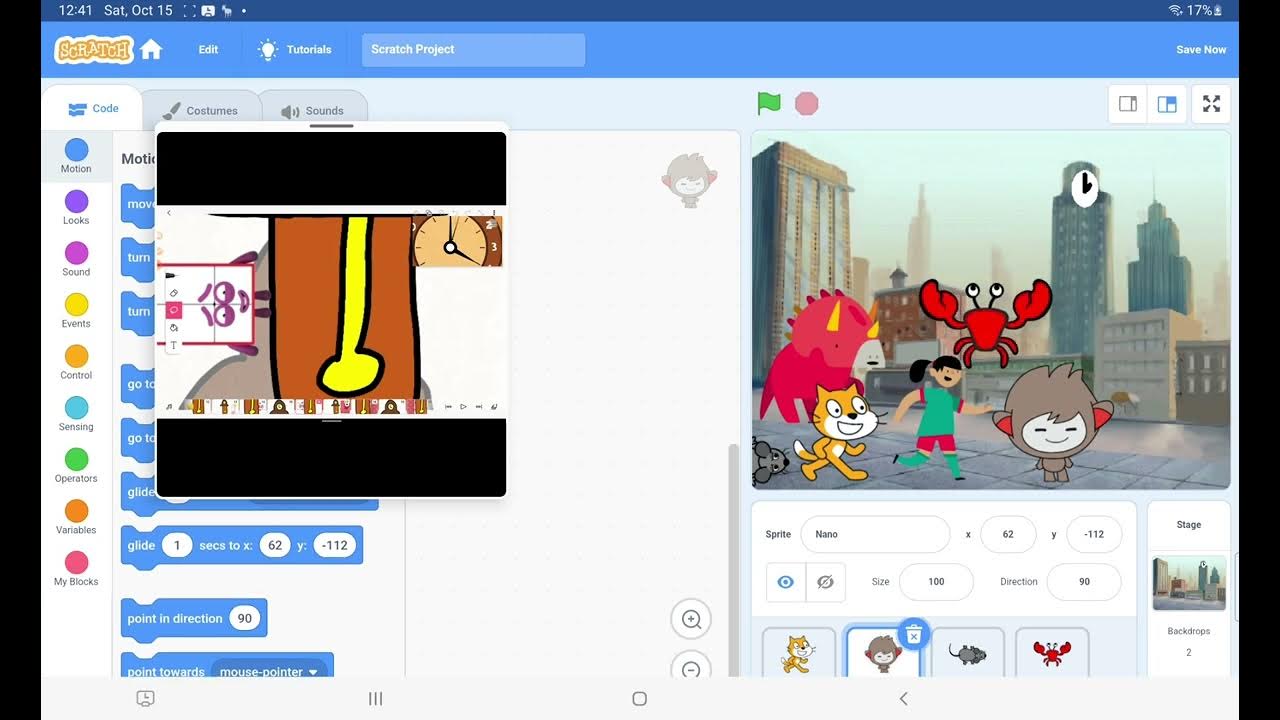Go back in the floating video window
Viewport: 1280px width, 720px height.
click(x=169, y=212)
